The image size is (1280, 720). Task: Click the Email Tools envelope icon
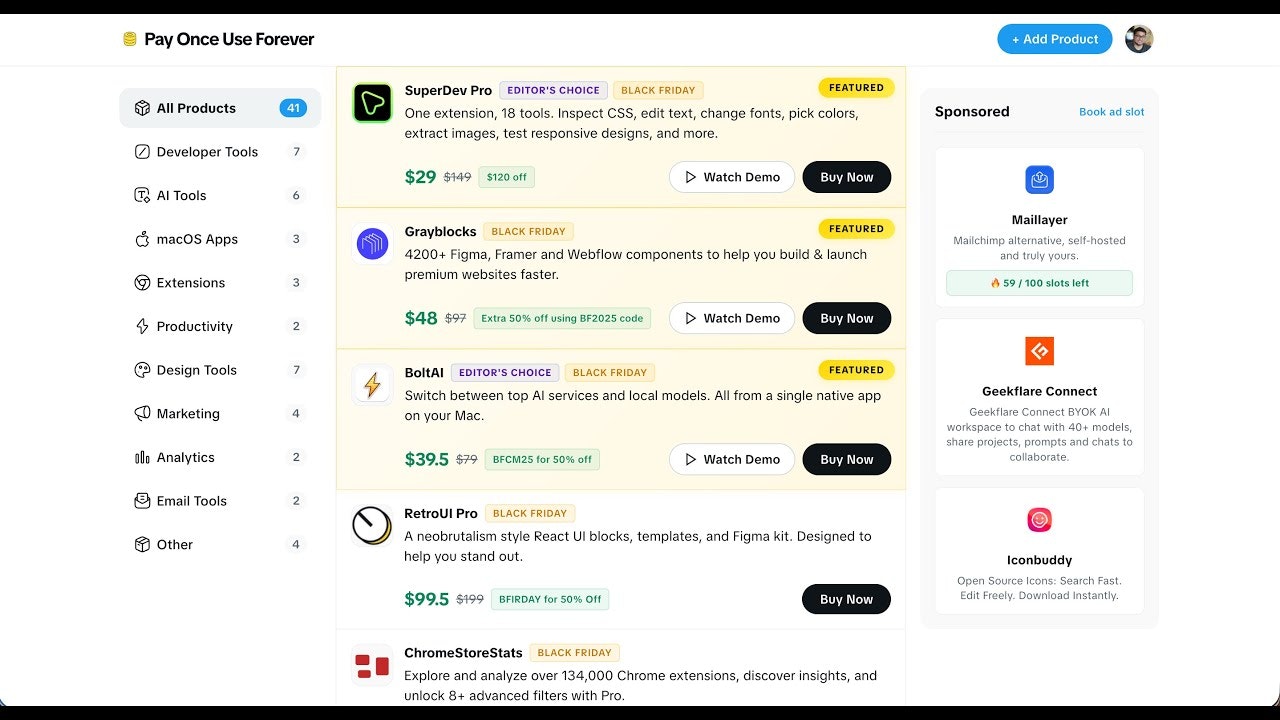(142, 501)
